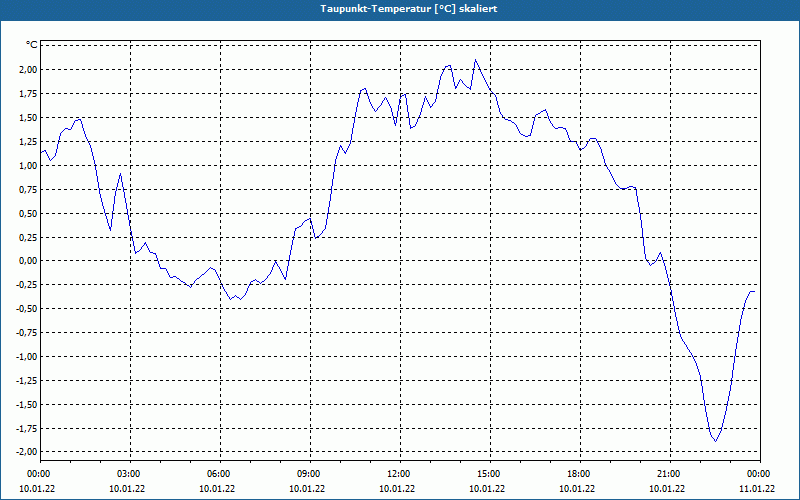Click the °C unit label on the axis

coord(32,45)
